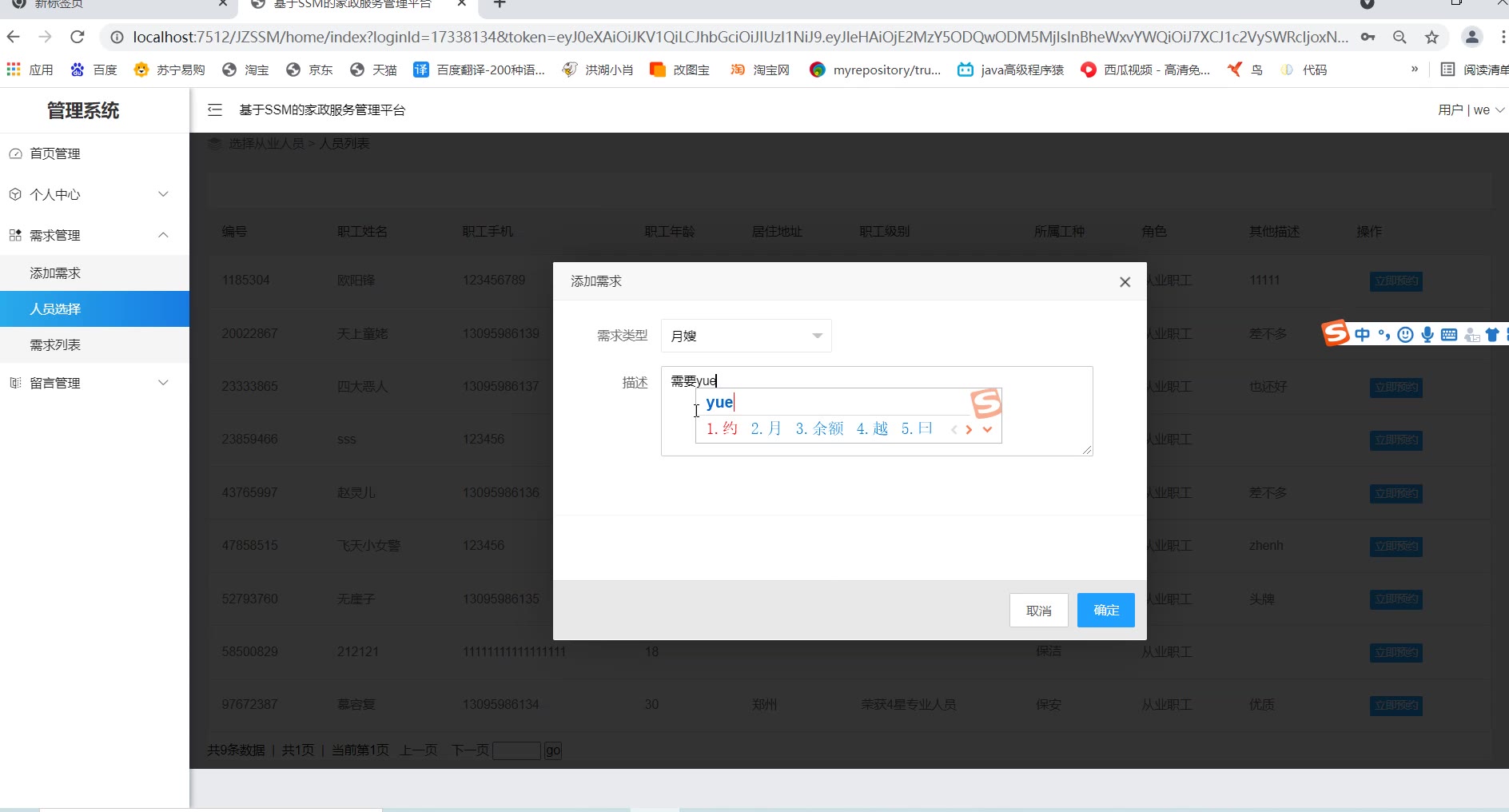Open the 代码 bookmark
This screenshot has height=812, width=1509.
1304,70
